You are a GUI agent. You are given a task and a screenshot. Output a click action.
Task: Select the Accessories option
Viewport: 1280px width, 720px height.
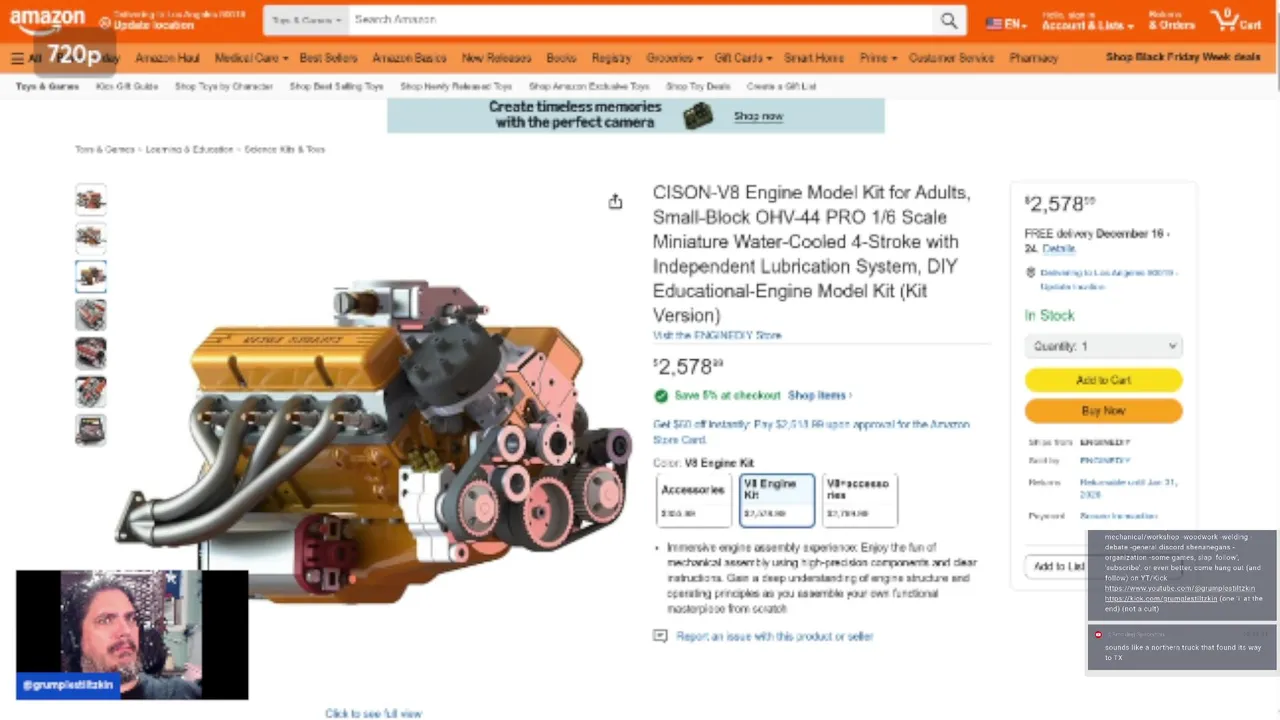coord(693,500)
